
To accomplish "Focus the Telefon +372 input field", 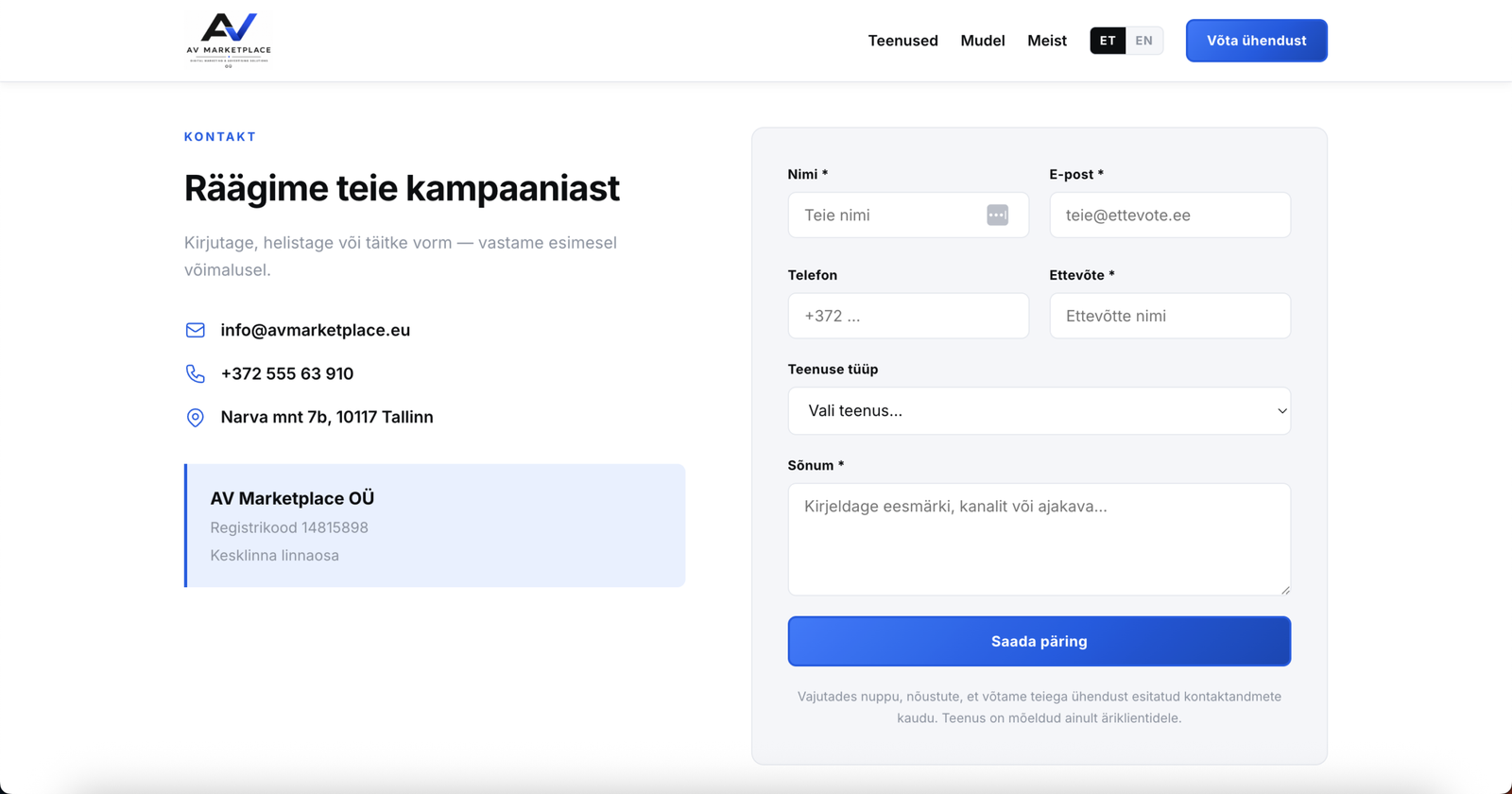I will pyautogui.click(x=908, y=316).
